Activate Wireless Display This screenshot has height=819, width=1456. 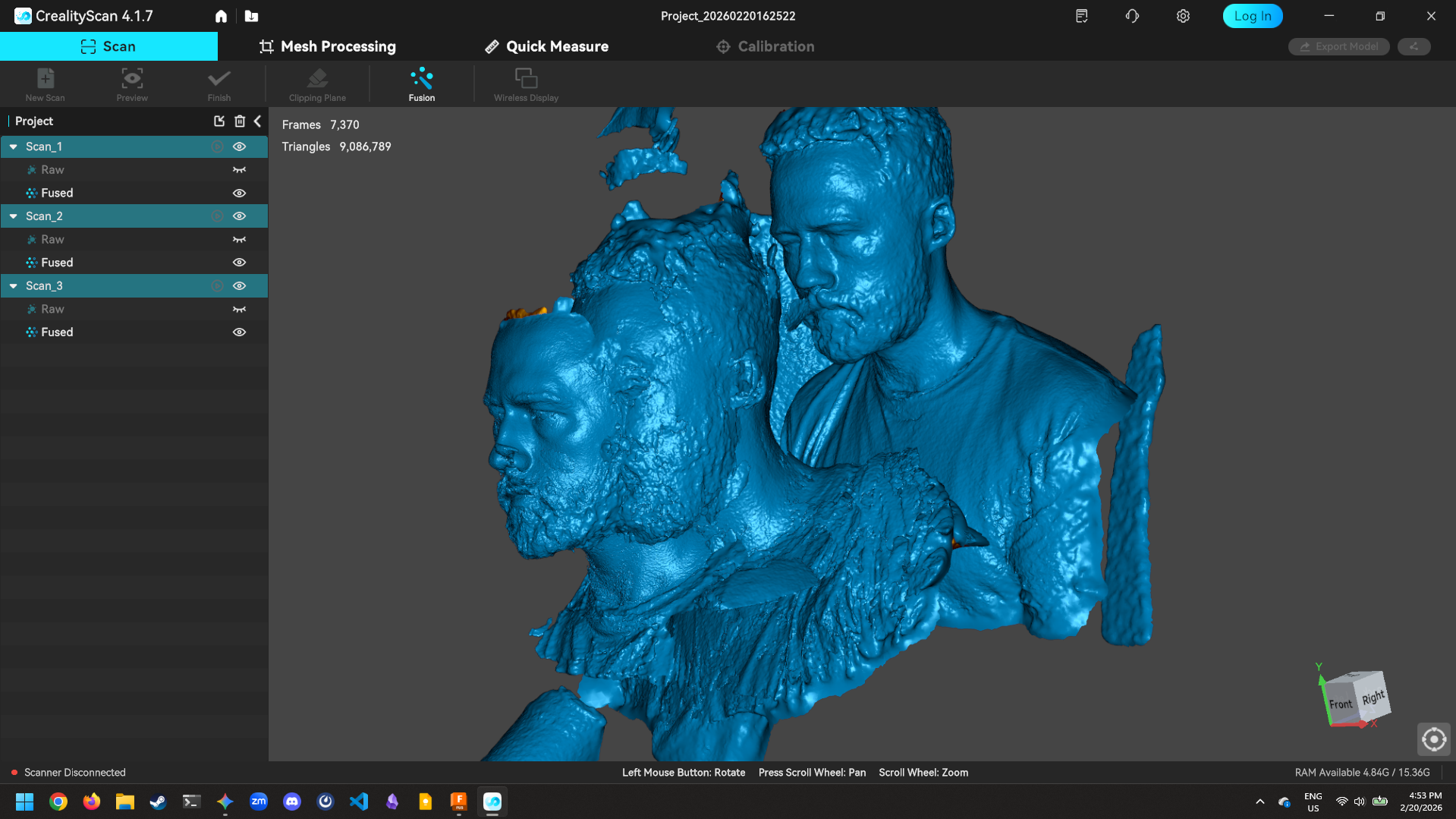point(526,83)
